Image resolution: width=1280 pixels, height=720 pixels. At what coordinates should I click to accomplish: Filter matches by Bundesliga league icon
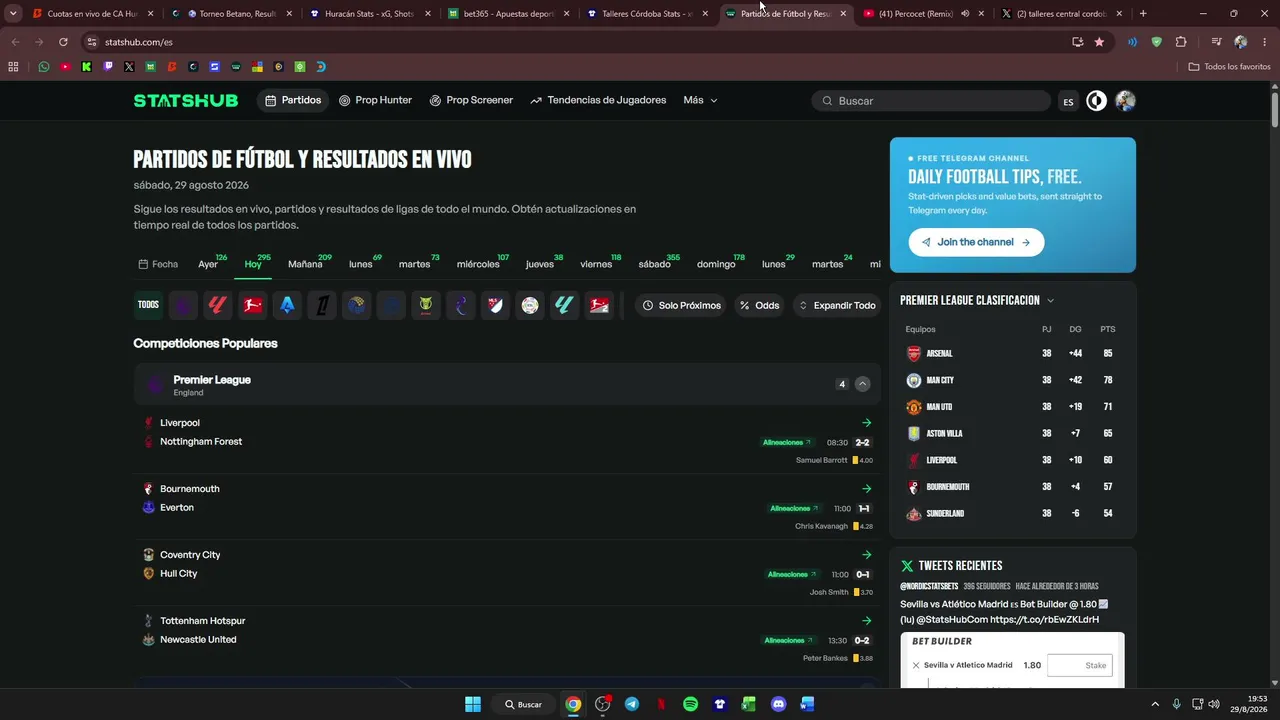pyautogui.click(x=252, y=305)
